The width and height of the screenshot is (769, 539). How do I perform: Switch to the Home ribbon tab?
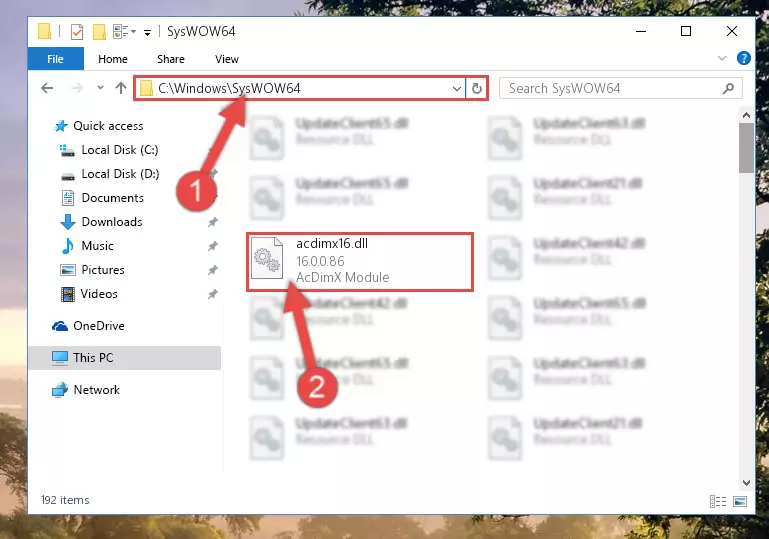pos(113,59)
